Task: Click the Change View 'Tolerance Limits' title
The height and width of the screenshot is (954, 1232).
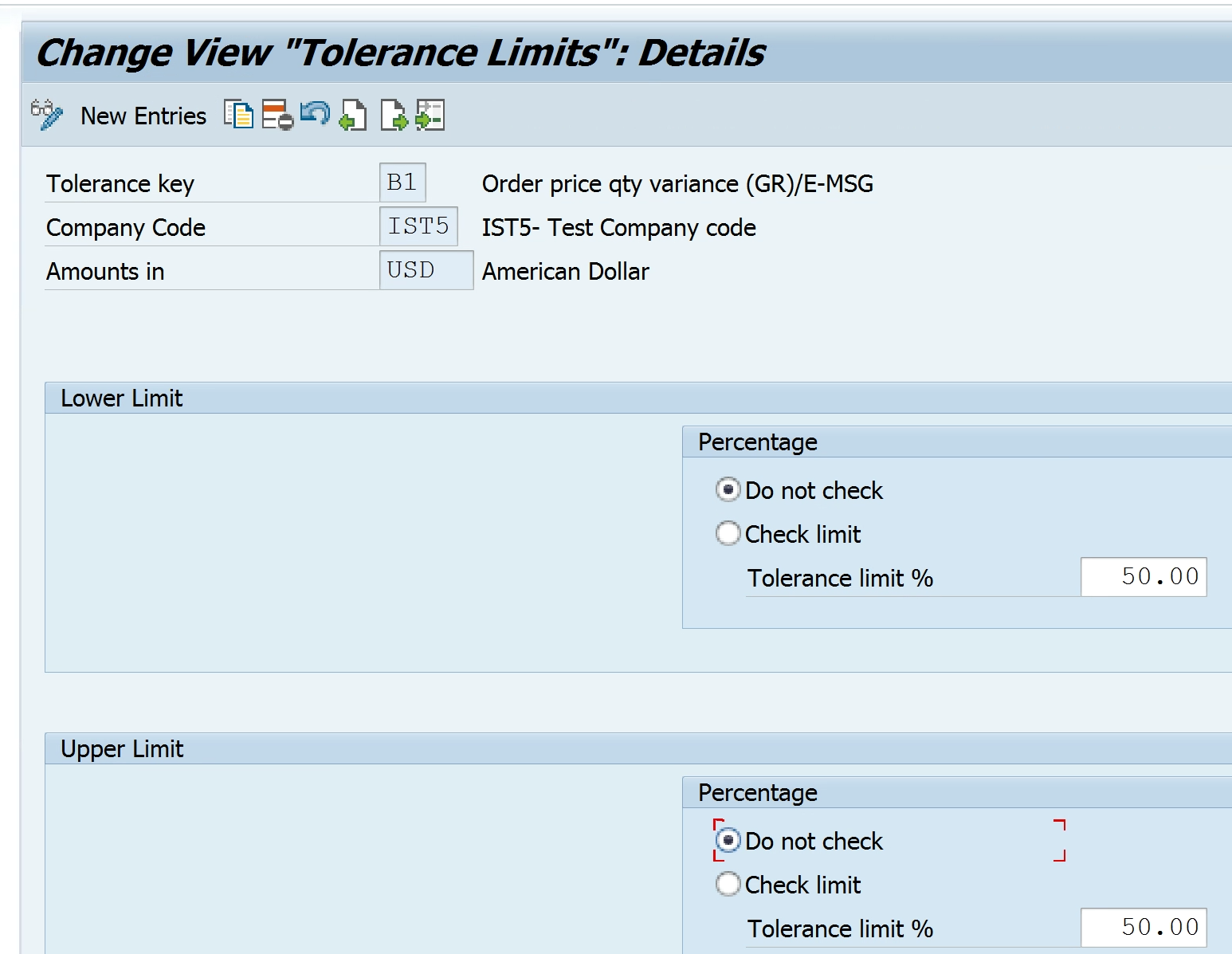Action: click(401, 53)
